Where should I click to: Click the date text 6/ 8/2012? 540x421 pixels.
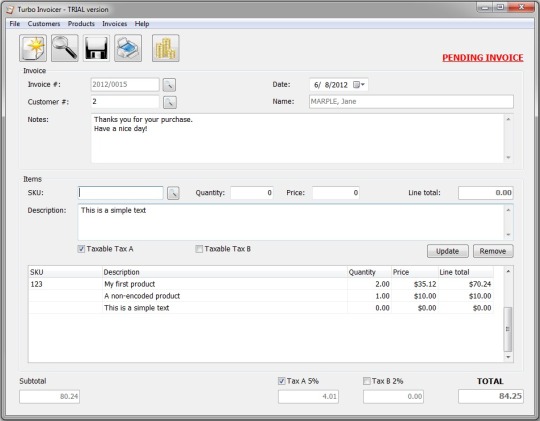pyautogui.click(x=331, y=85)
